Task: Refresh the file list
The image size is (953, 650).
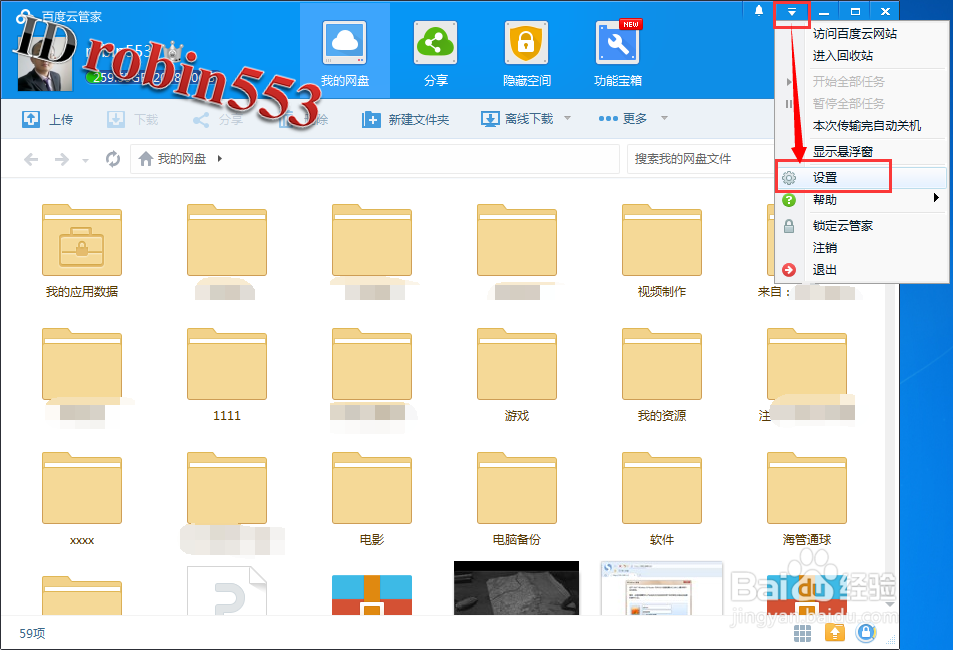Action: tap(112, 159)
